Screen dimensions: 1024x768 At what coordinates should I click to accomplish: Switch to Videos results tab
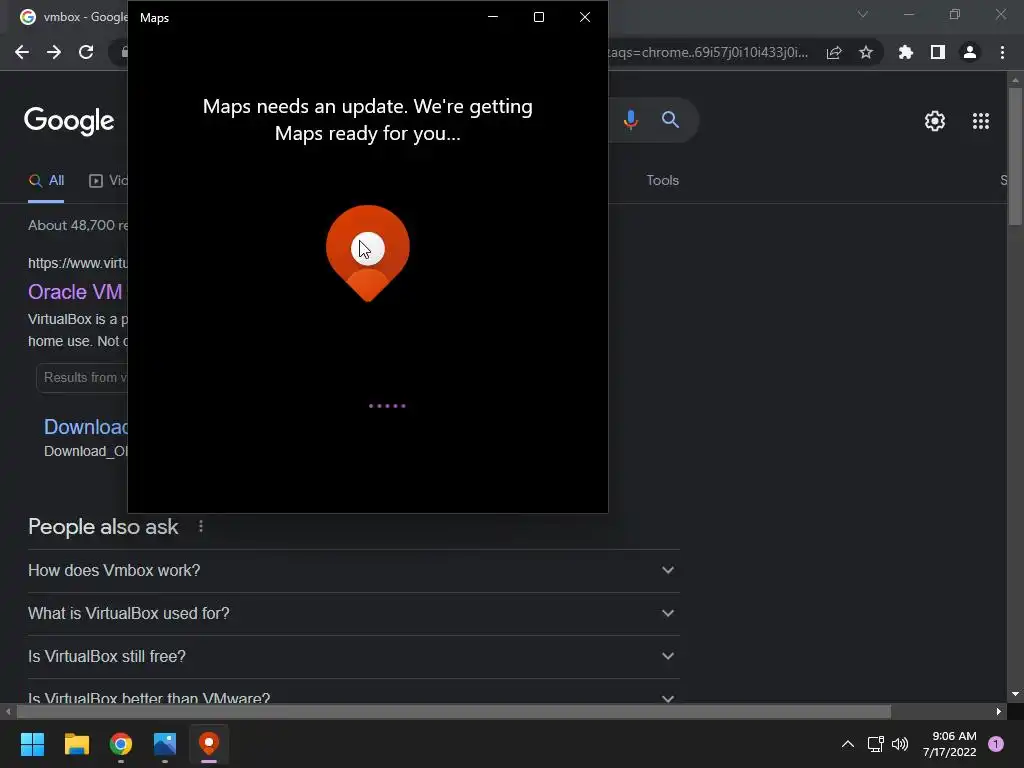[108, 180]
